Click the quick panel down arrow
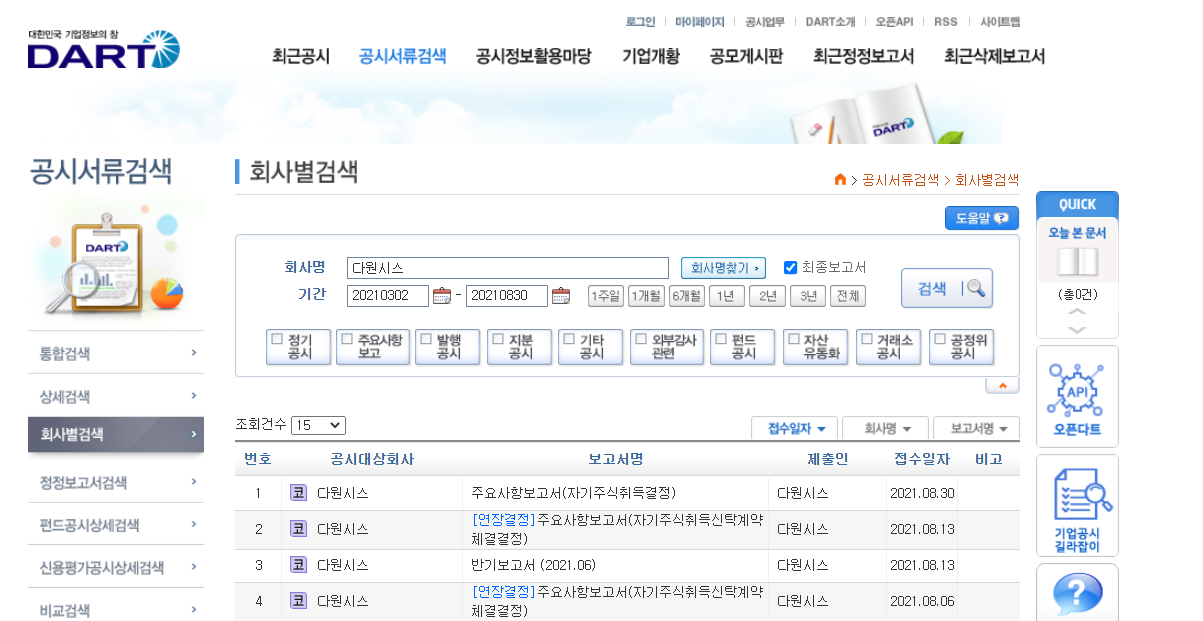The image size is (1203, 621). pyautogui.click(x=1077, y=329)
